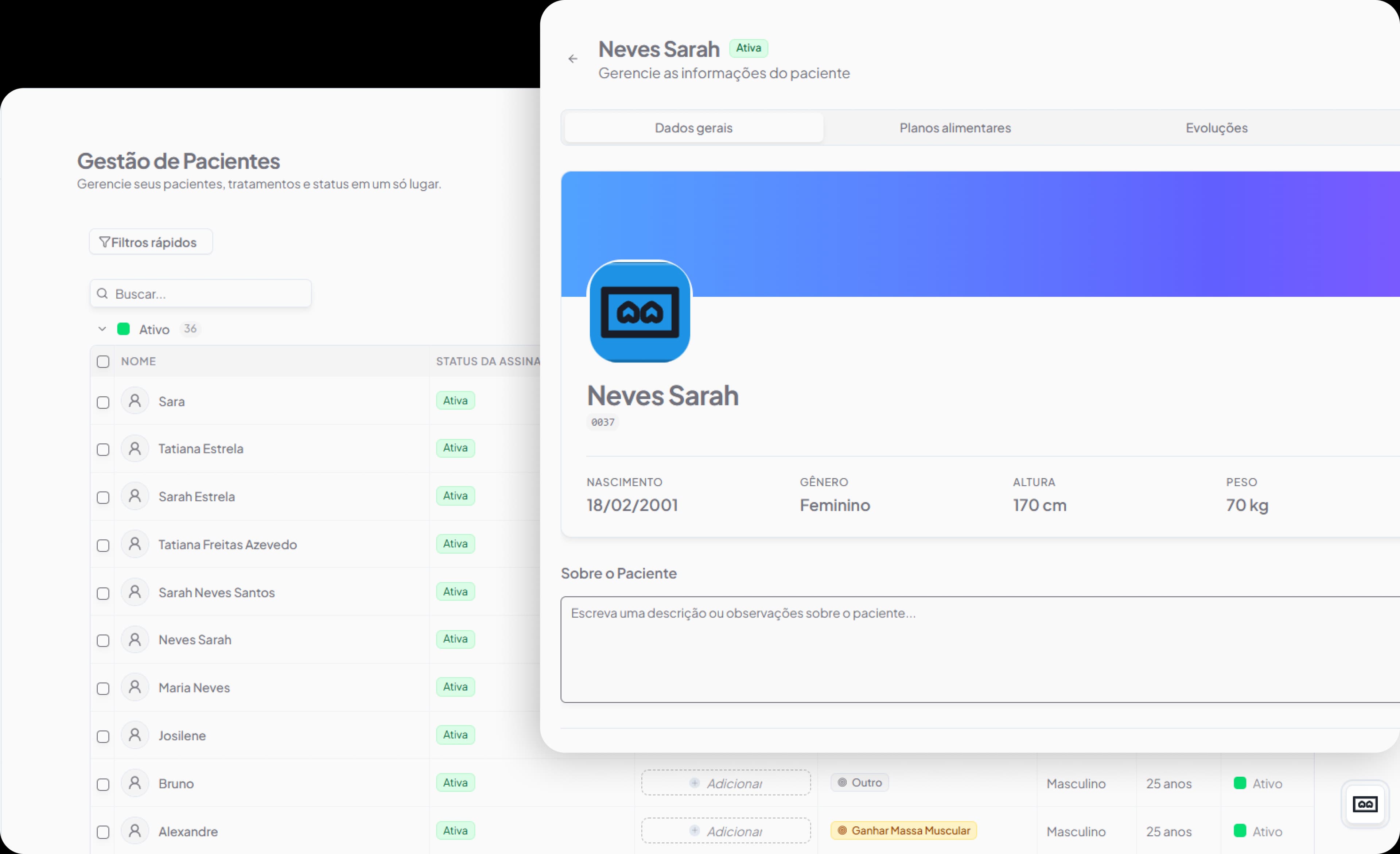Open the Josilene patient name
This screenshot has width=1400, height=854.
coord(182,735)
